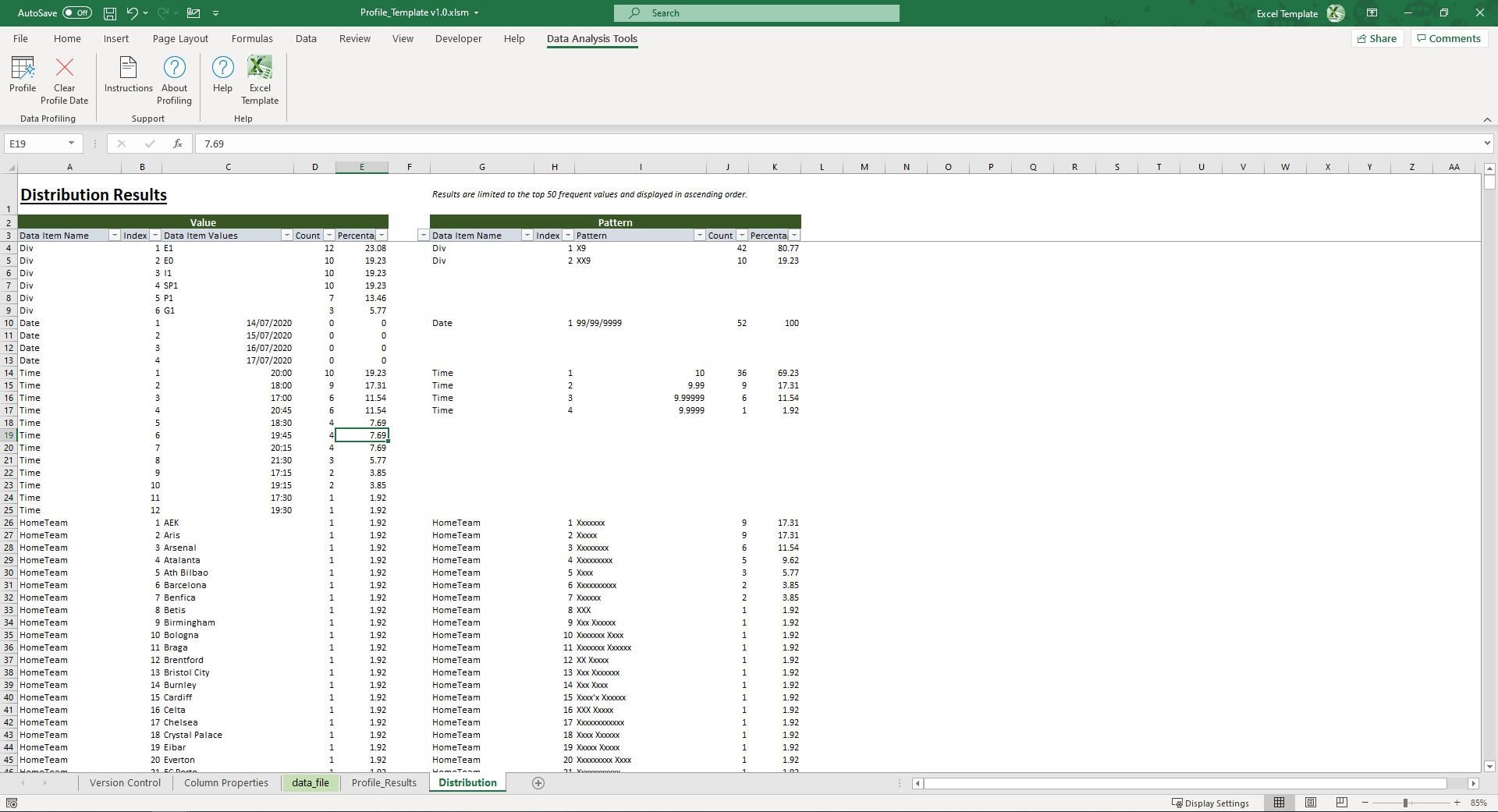The height and width of the screenshot is (812, 1498).
Task: Click the About Profiling icon
Action: tap(173, 76)
